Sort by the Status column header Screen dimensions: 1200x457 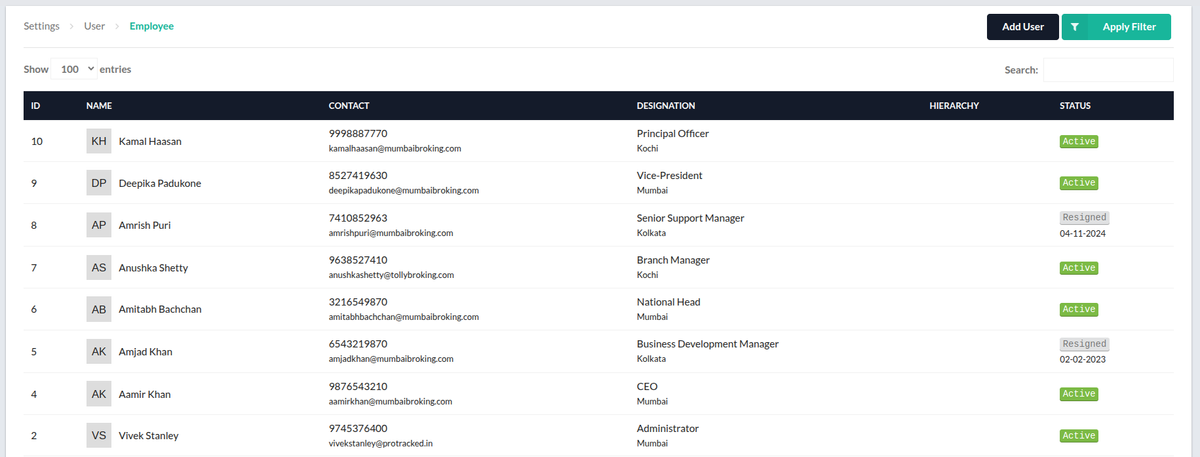tap(1075, 106)
